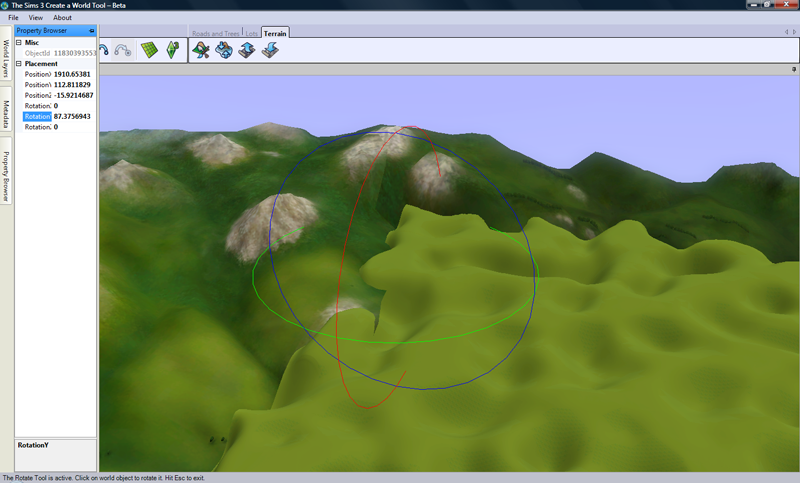The width and height of the screenshot is (800, 483).
Task: Edit the position value -15.9214687
Action: click(73, 95)
